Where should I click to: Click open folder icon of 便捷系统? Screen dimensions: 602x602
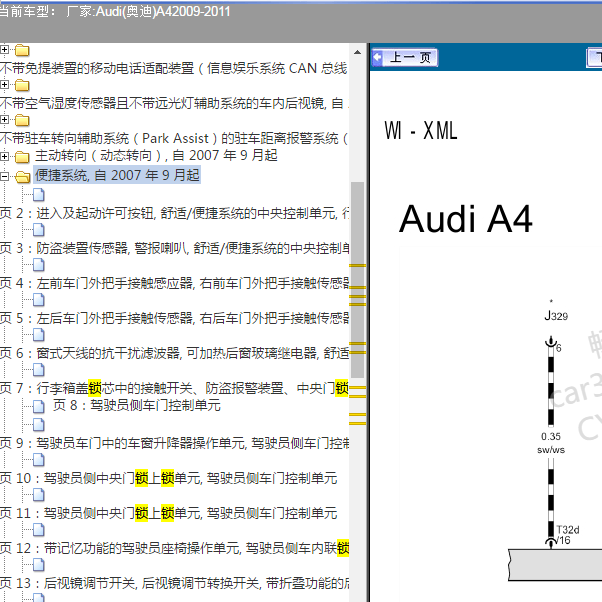(x=23, y=177)
